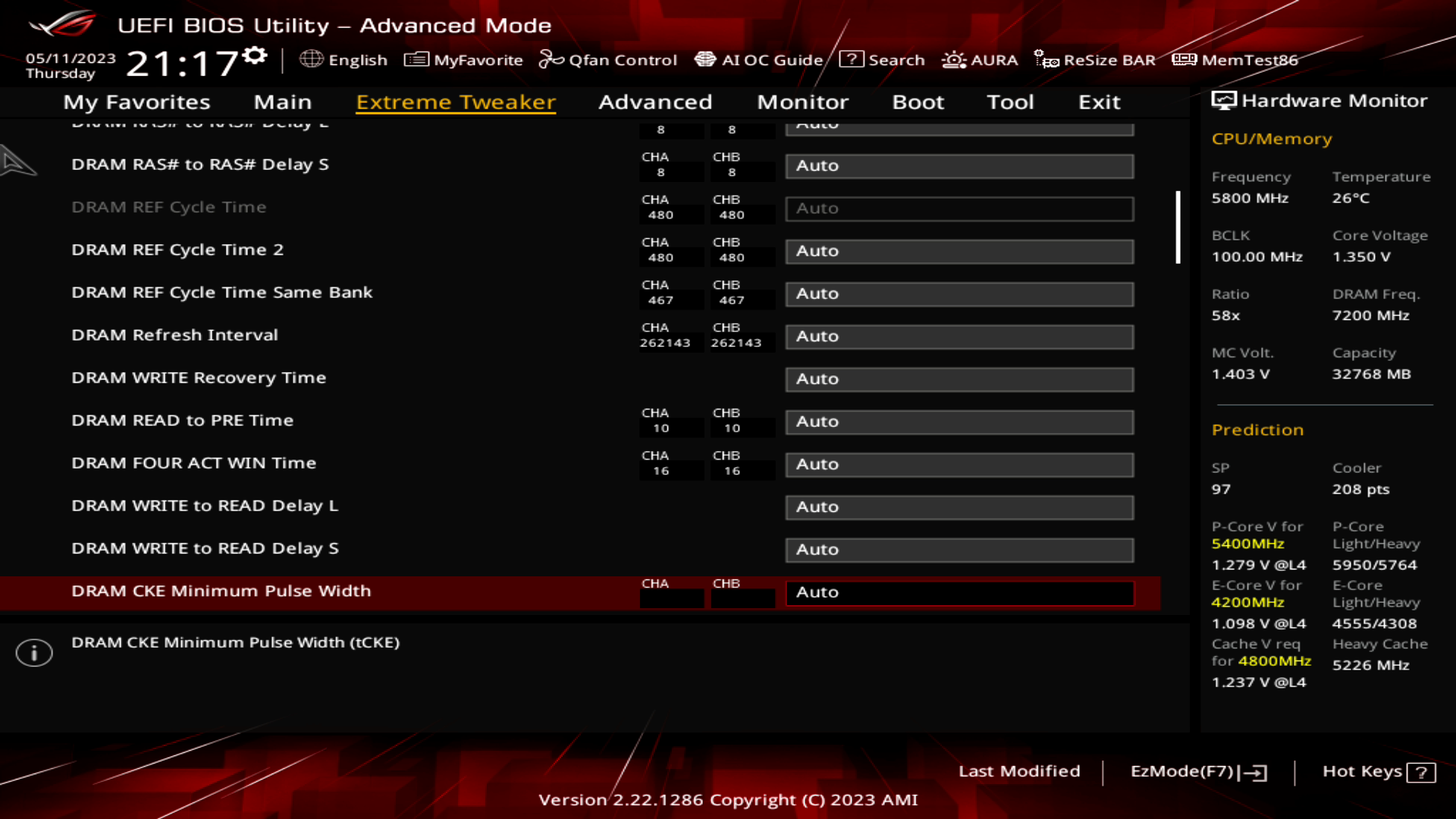Select the Extreme Tweaker tab
Image resolution: width=1456 pixels, height=819 pixels.
click(x=456, y=102)
